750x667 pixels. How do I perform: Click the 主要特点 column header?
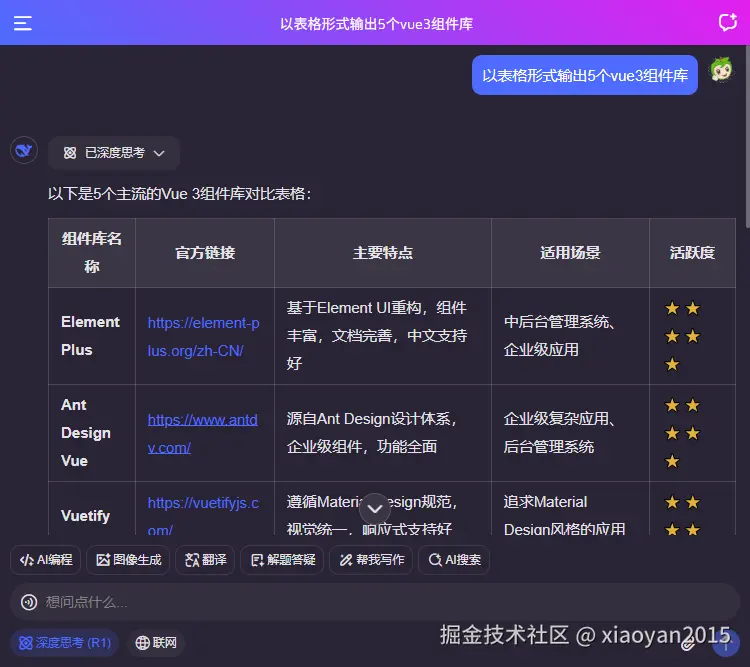pos(383,253)
